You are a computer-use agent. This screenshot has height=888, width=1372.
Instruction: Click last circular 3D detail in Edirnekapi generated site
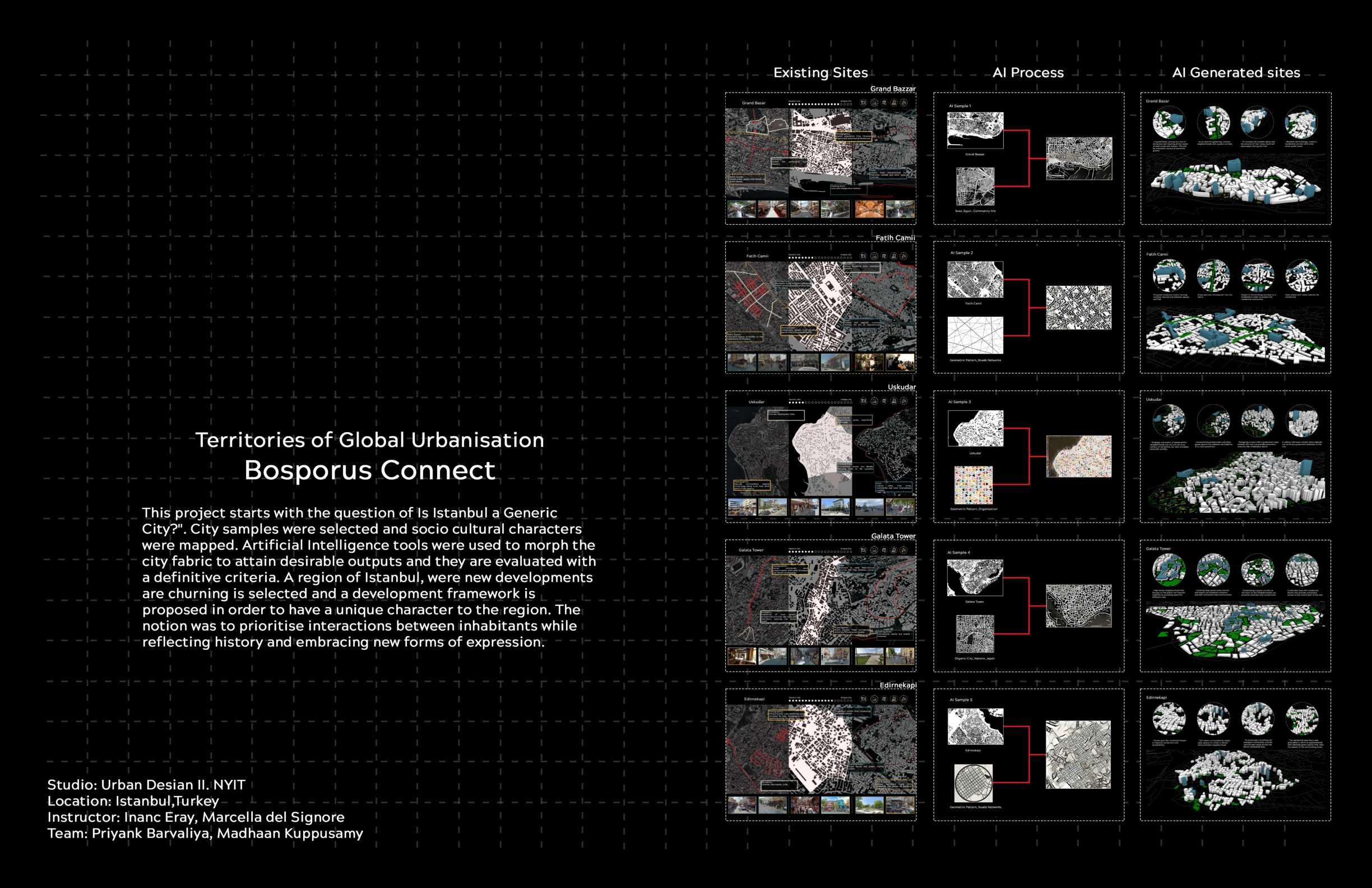tap(1302, 720)
